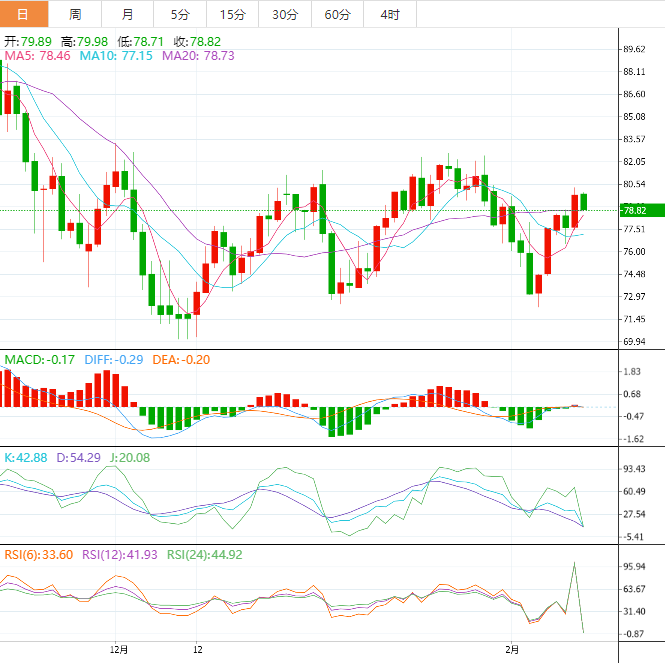Click the MA10 indicator label

pos(116,57)
